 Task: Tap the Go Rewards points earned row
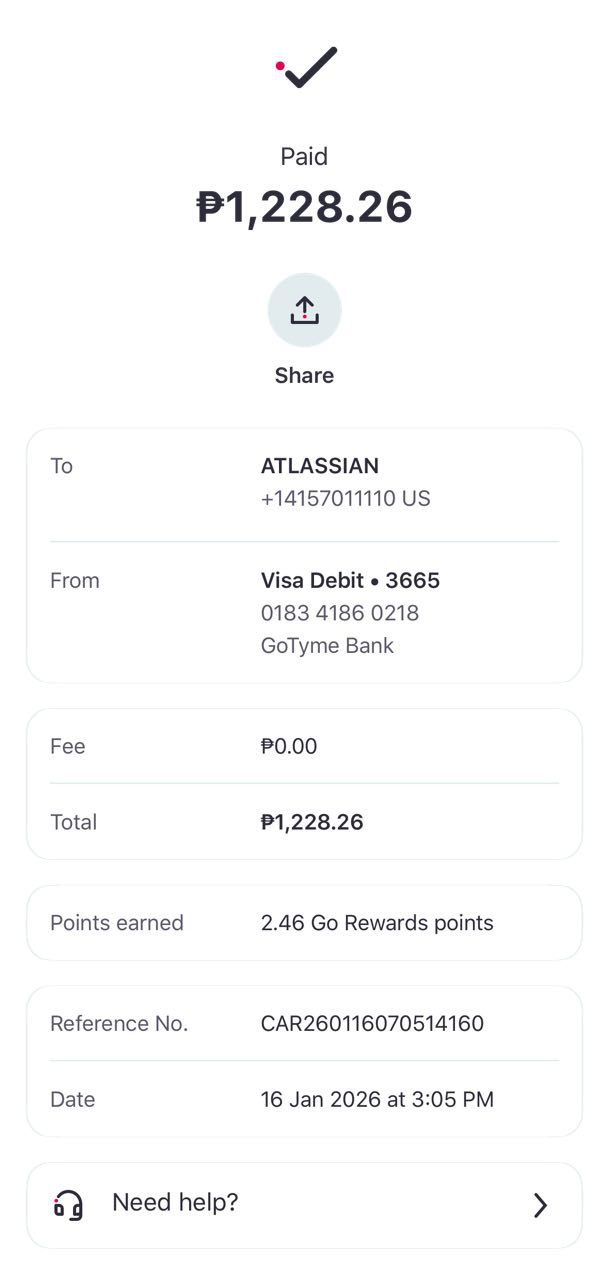(x=377, y=923)
